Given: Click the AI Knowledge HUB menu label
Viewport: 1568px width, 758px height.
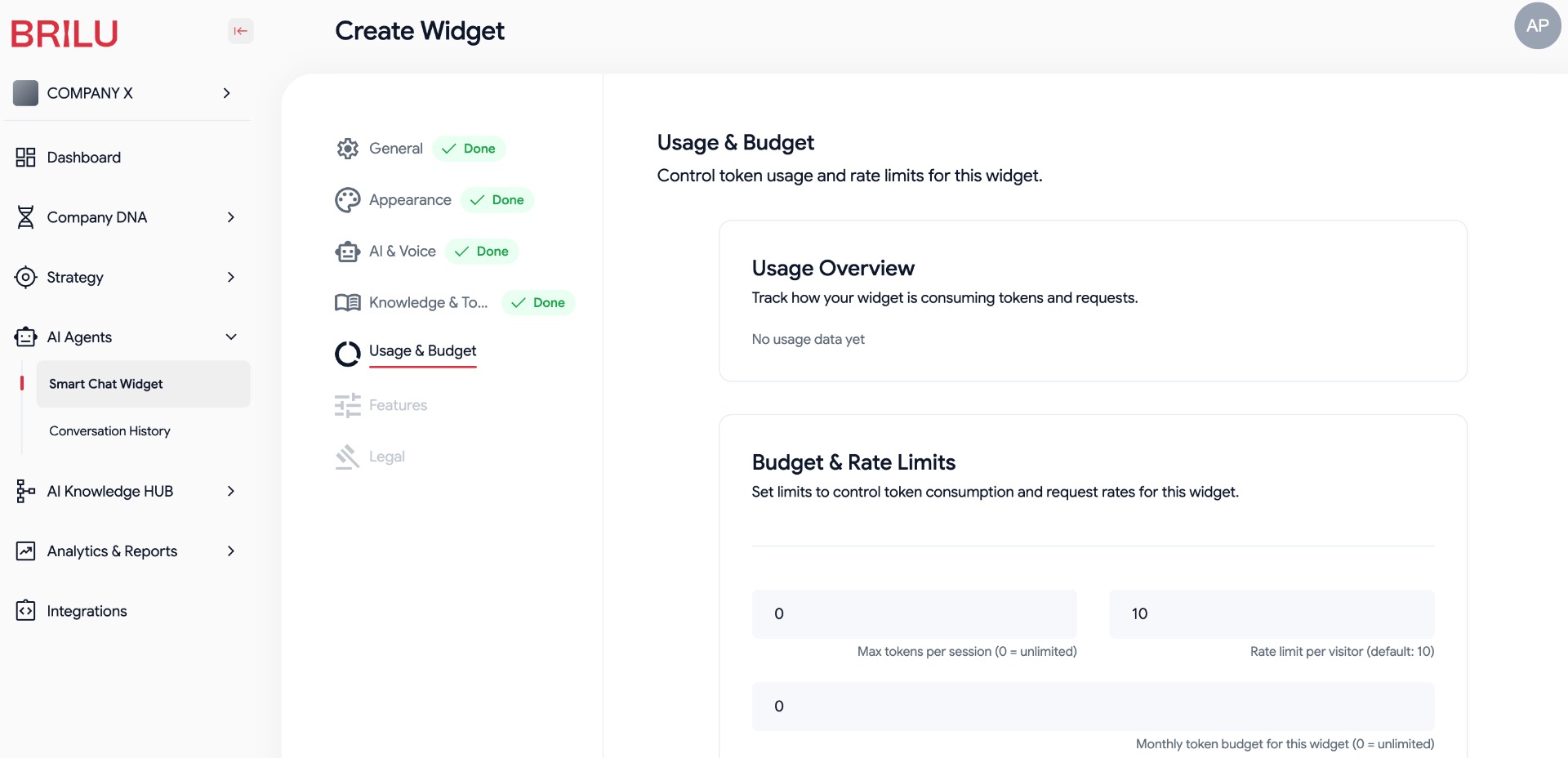Looking at the screenshot, I should point(110,491).
